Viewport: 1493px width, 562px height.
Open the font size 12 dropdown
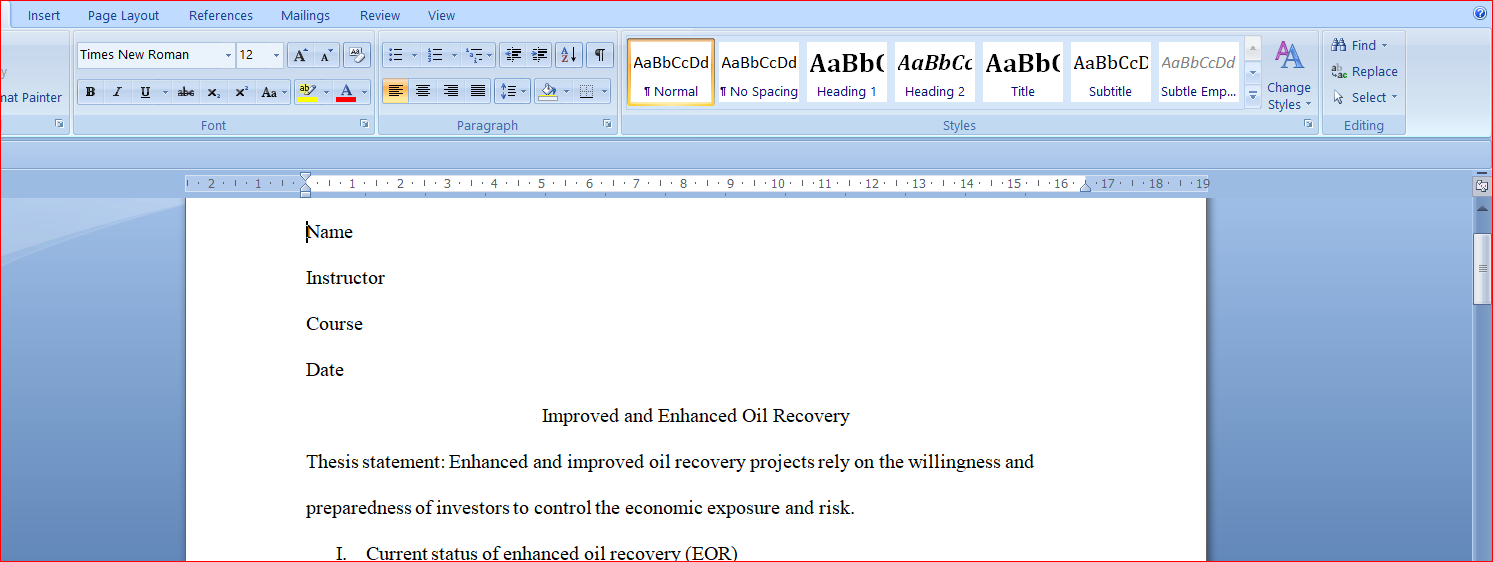tap(276, 55)
